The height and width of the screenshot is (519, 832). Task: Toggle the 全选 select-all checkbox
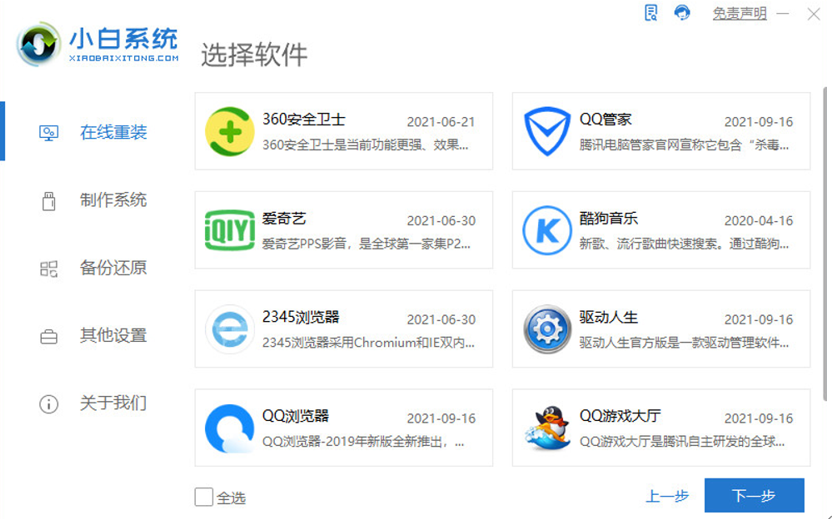(x=204, y=497)
